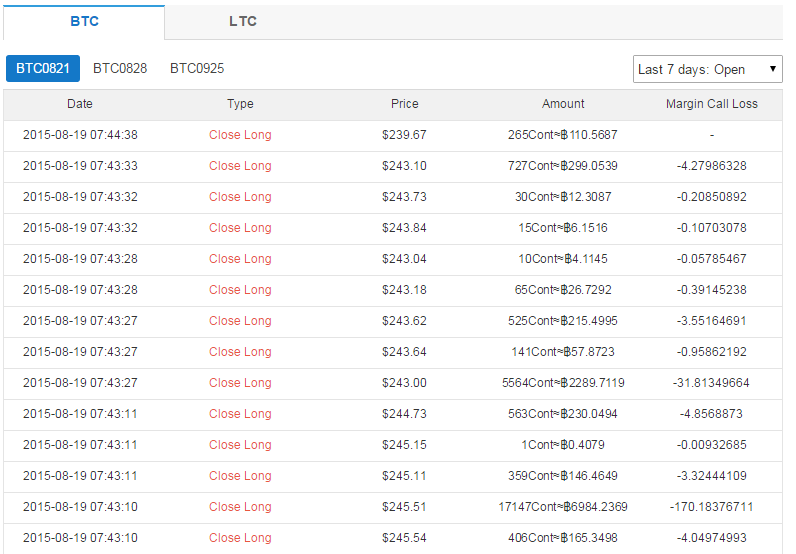Click price $243.18
The height and width of the screenshot is (554, 796).
coord(404,290)
